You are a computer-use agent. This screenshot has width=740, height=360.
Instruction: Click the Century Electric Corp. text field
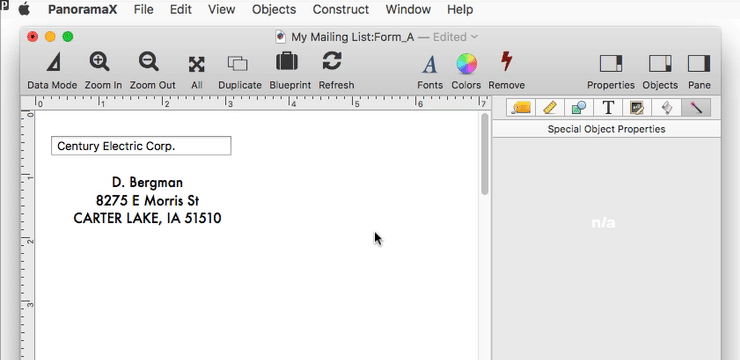point(141,146)
